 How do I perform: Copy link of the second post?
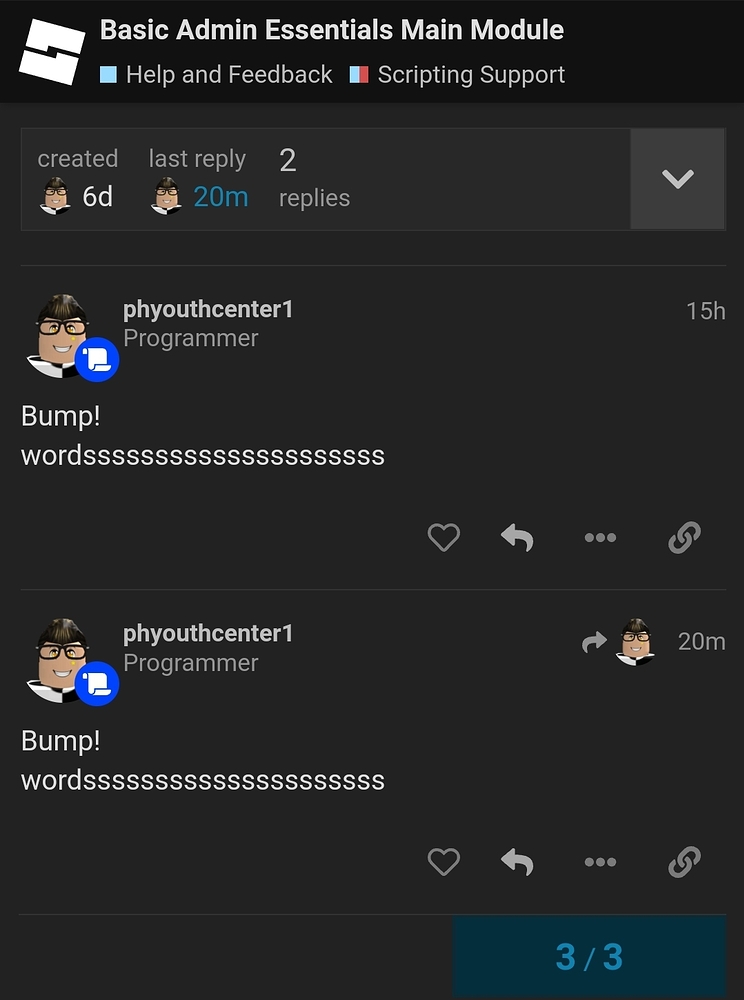pyautogui.click(x=684, y=862)
